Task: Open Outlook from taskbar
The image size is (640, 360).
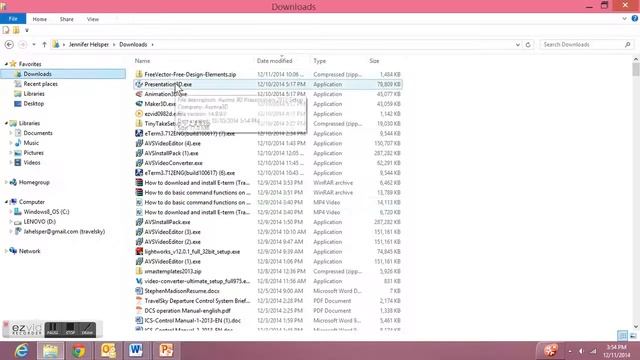Action: coord(108,351)
